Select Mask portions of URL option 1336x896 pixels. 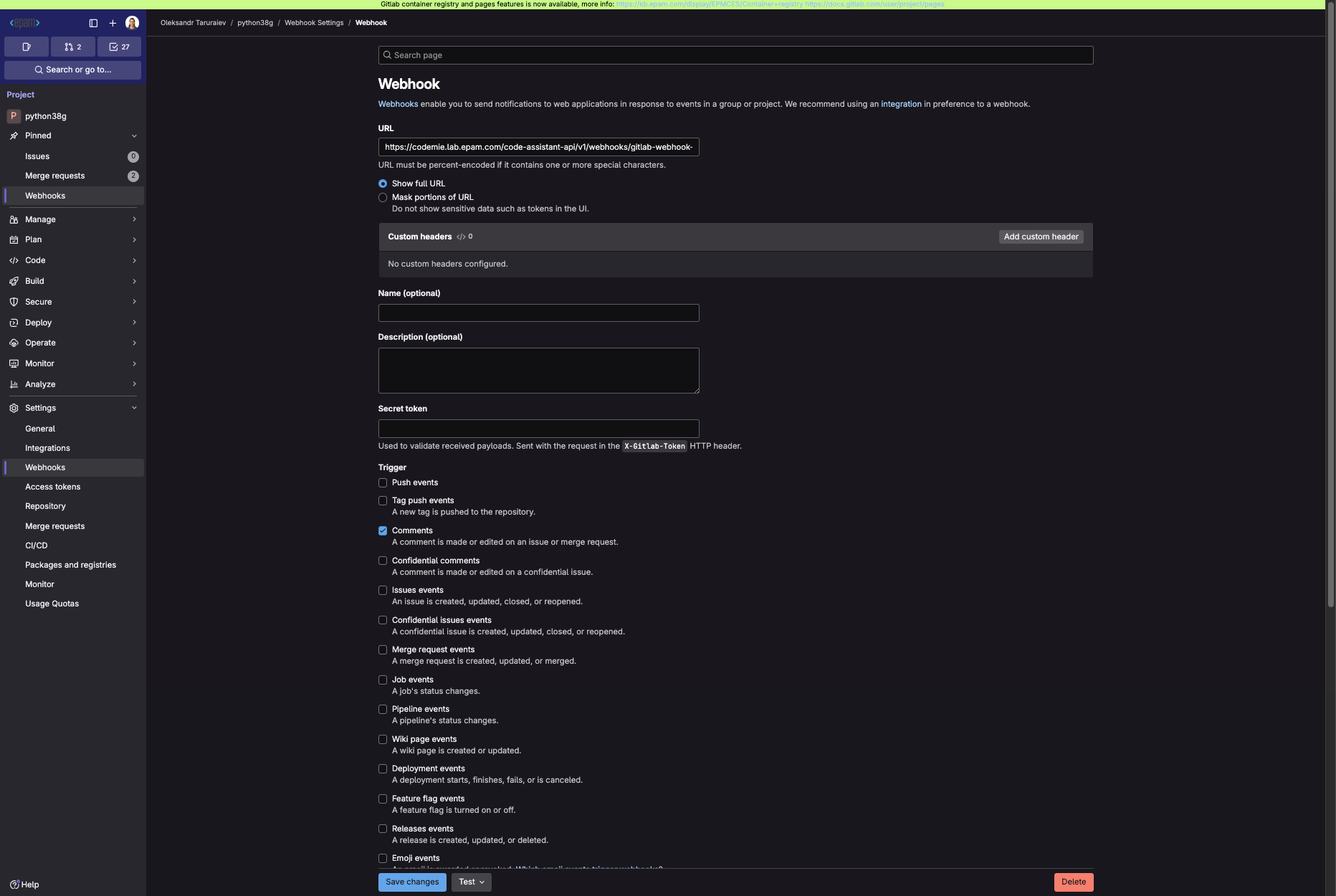point(383,197)
